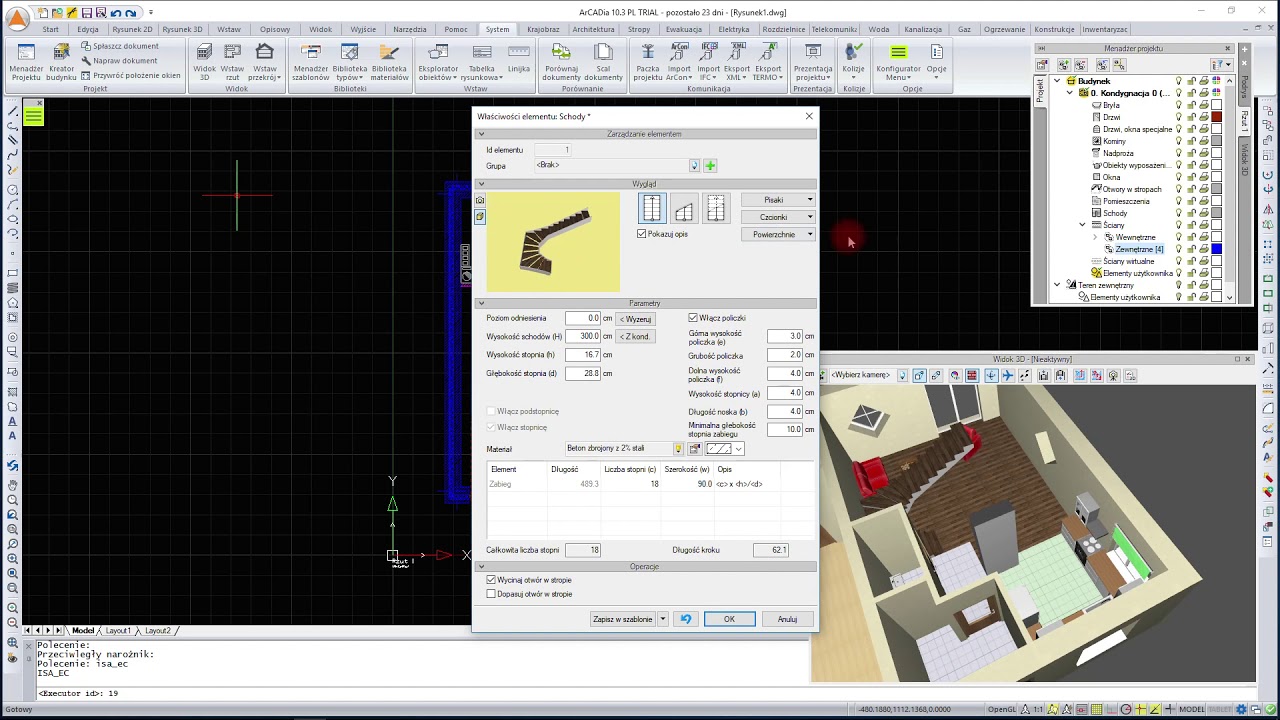Toggle Włącz policzki checkbox
This screenshot has height=720, width=1280.
693,318
